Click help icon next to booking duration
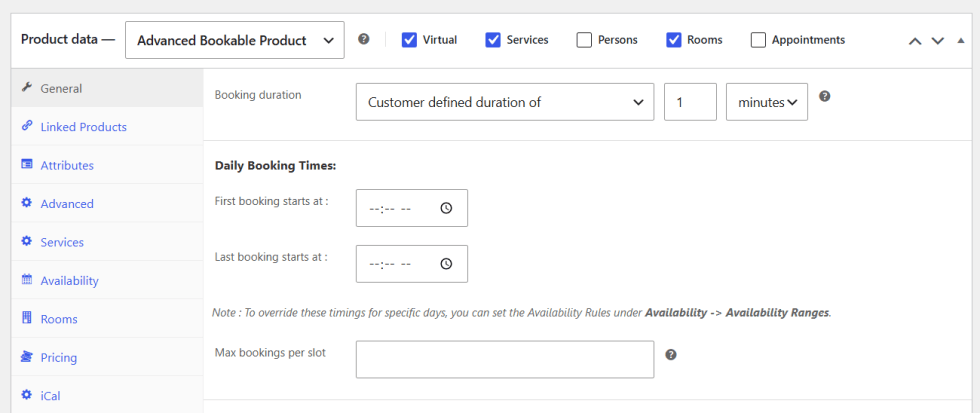980x413 pixels. point(824,96)
